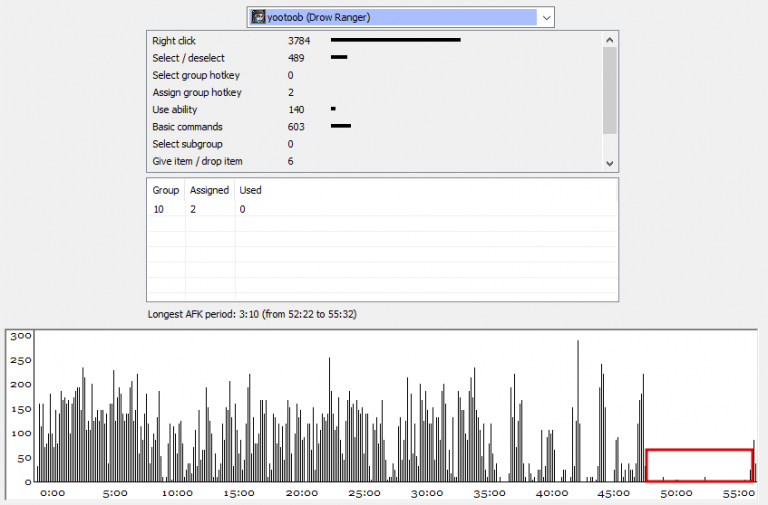Click the Basic commands bar indicator
This screenshot has height=505, width=768.
click(x=340, y=126)
